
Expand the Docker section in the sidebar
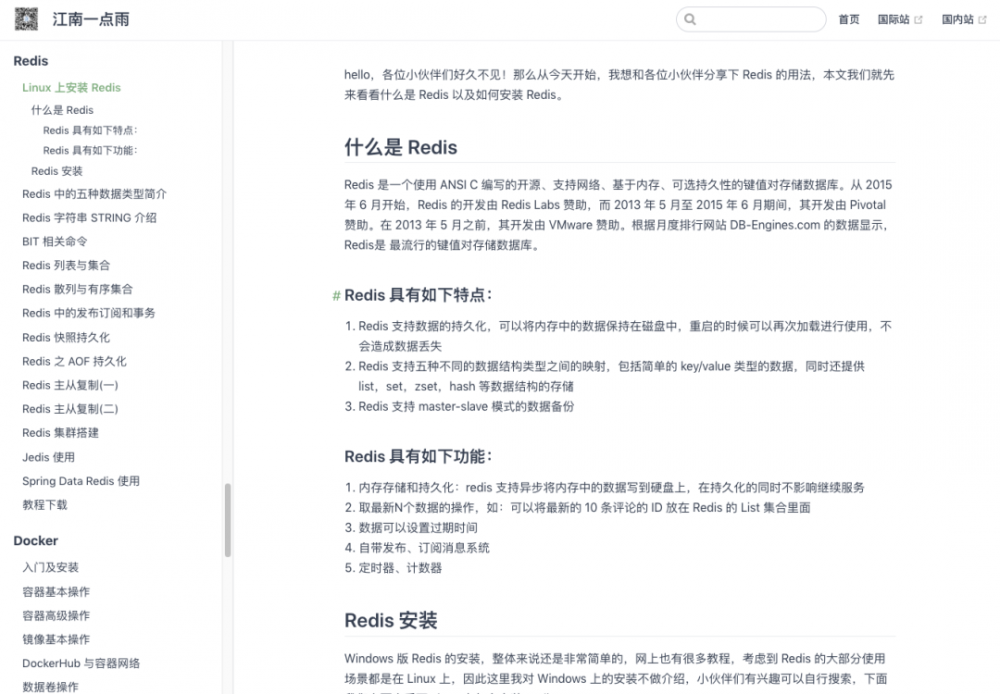(x=35, y=541)
